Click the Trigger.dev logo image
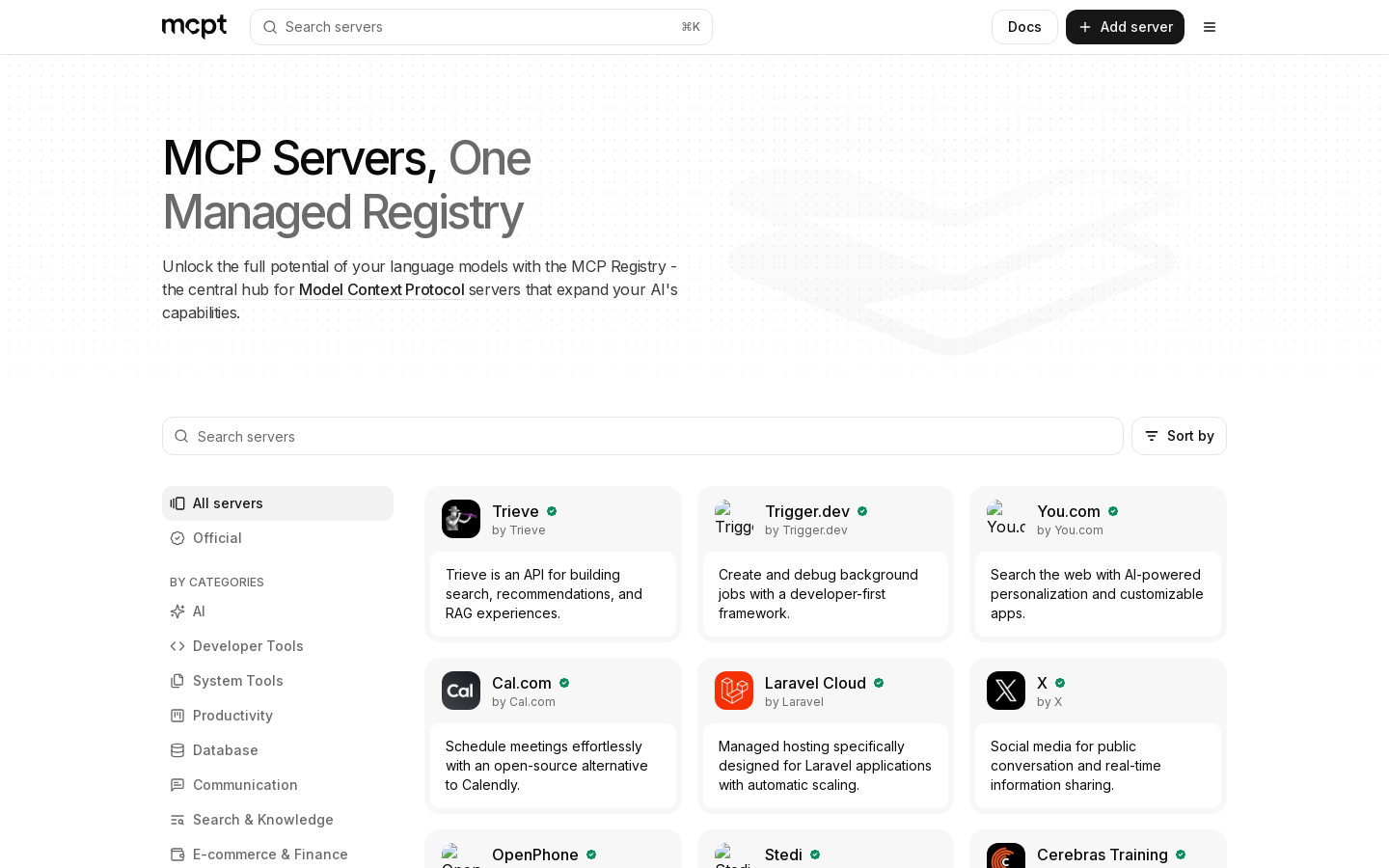Viewport: 1389px width, 868px height. click(x=734, y=519)
